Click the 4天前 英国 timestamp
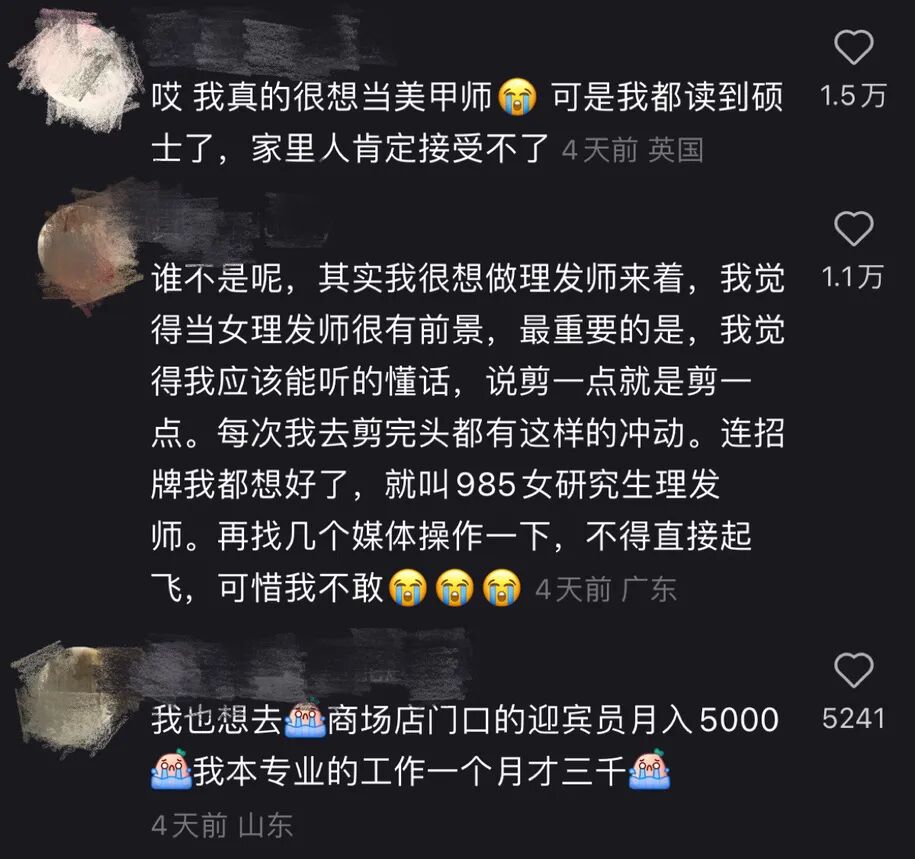The height and width of the screenshot is (859, 915). pyautogui.click(x=633, y=150)
